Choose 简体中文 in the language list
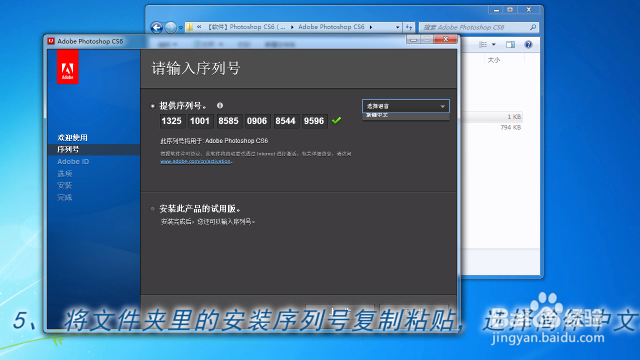The width and height of the screenshot is (640, 360). 406,116
